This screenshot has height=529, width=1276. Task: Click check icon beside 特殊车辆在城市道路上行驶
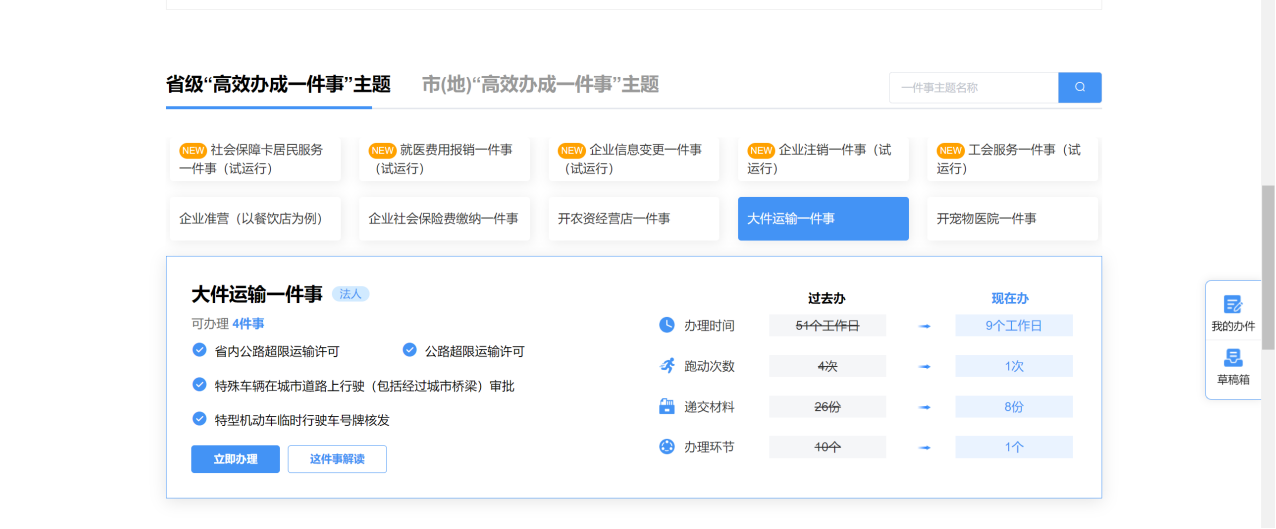[x=199, y=385]
